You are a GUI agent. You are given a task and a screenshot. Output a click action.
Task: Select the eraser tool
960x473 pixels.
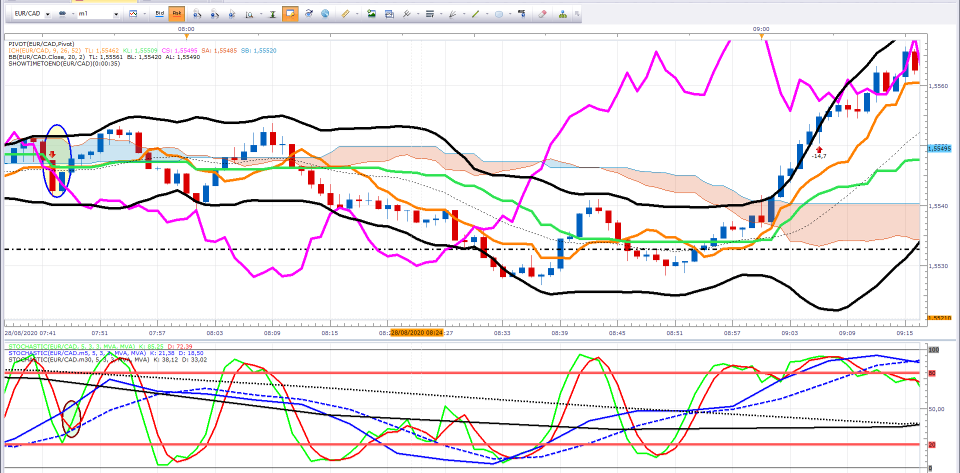[542, 13]
